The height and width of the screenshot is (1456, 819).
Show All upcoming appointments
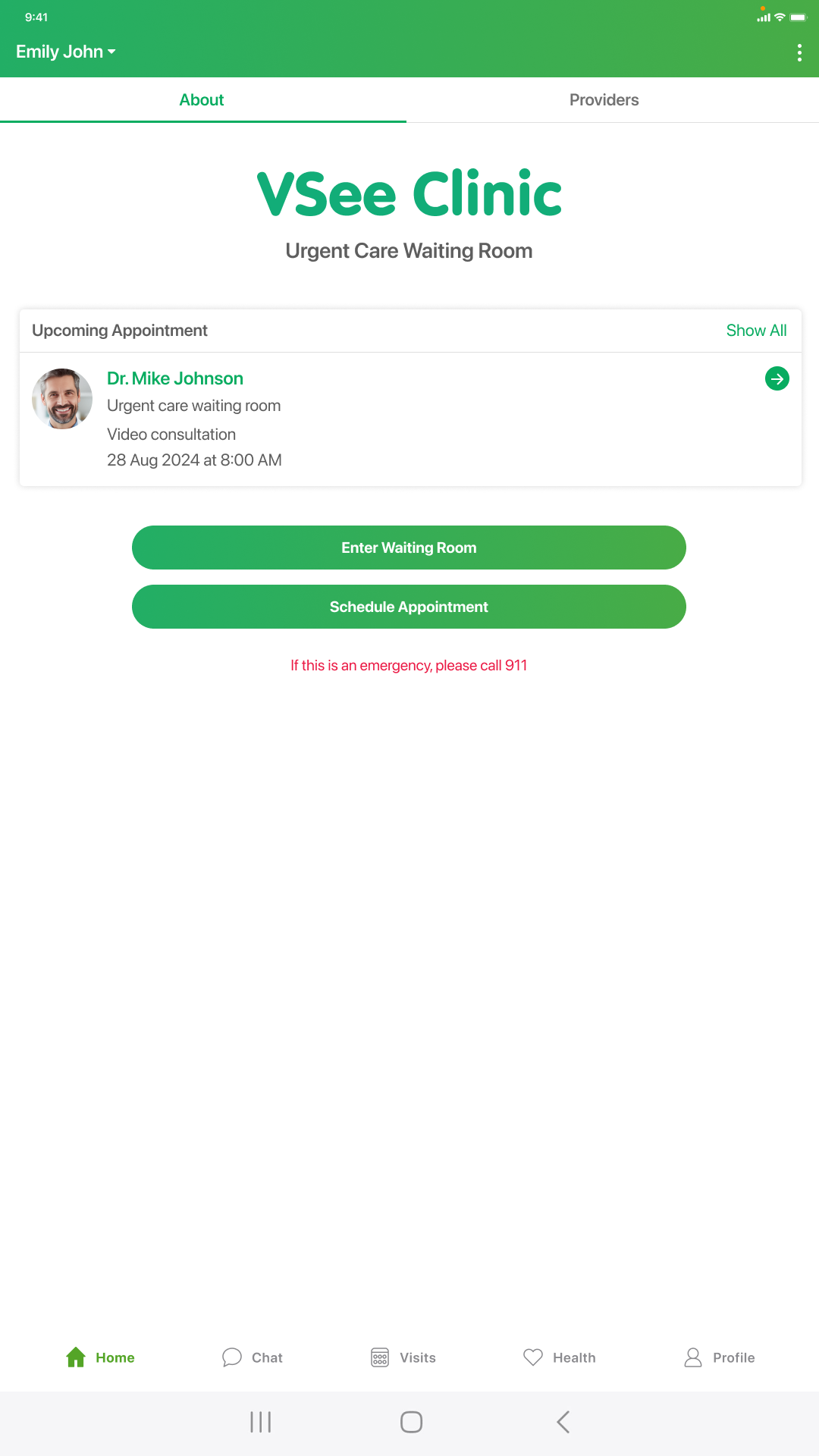756,331
